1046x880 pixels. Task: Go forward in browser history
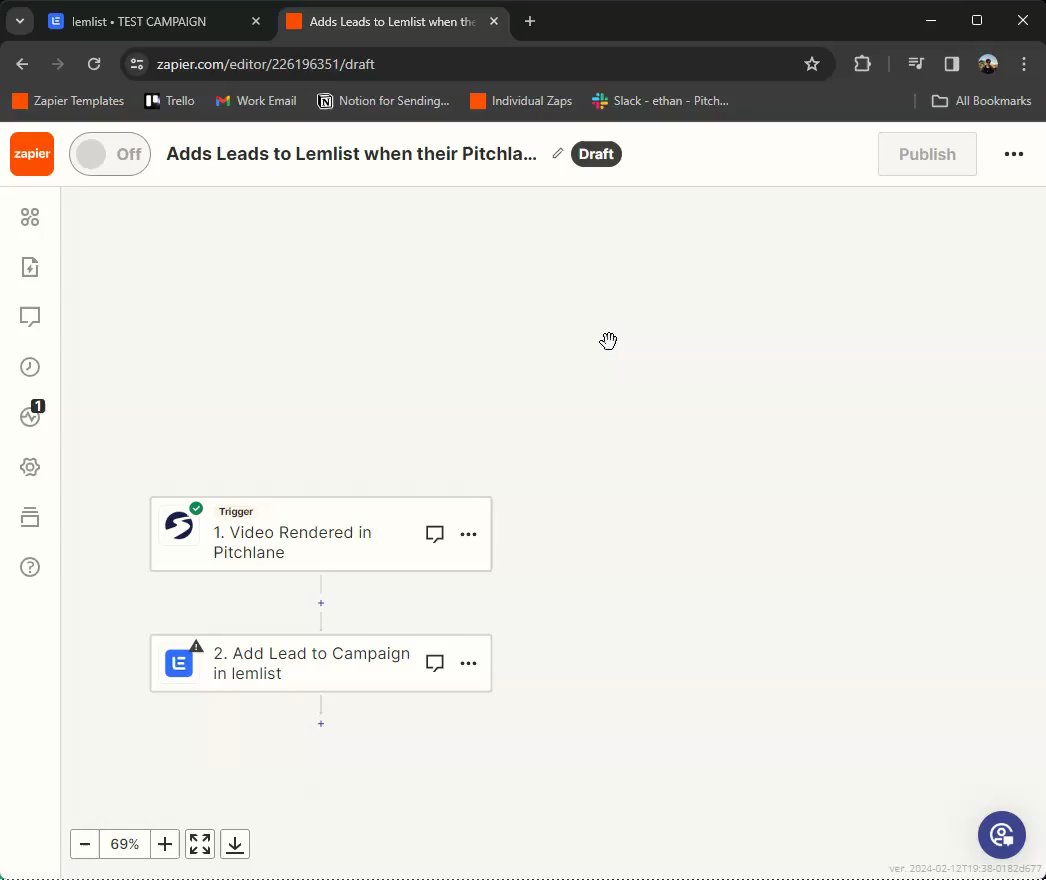click(58, 64)
